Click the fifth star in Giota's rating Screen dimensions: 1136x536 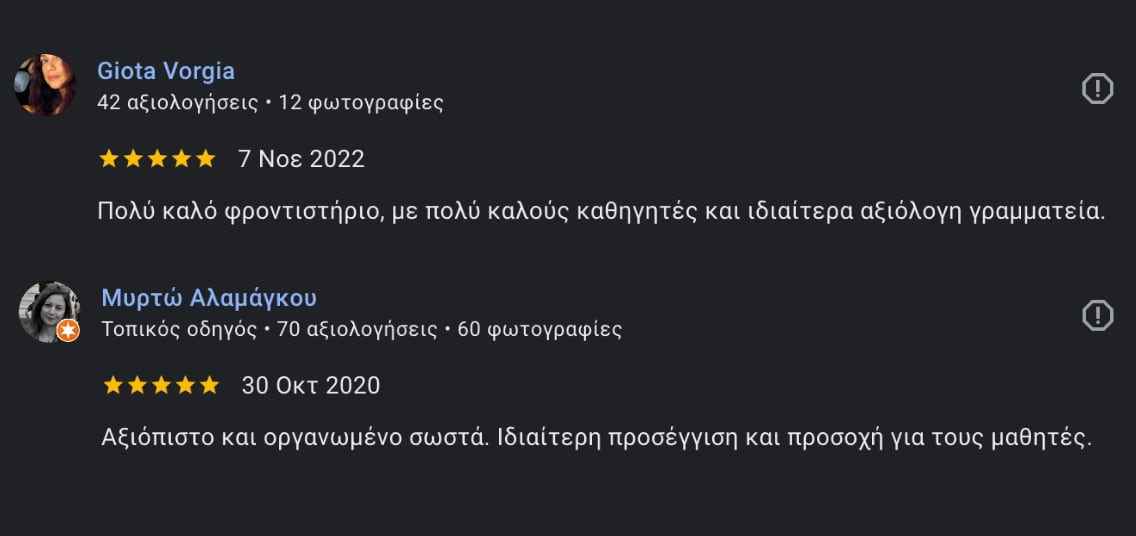point(206,159)
